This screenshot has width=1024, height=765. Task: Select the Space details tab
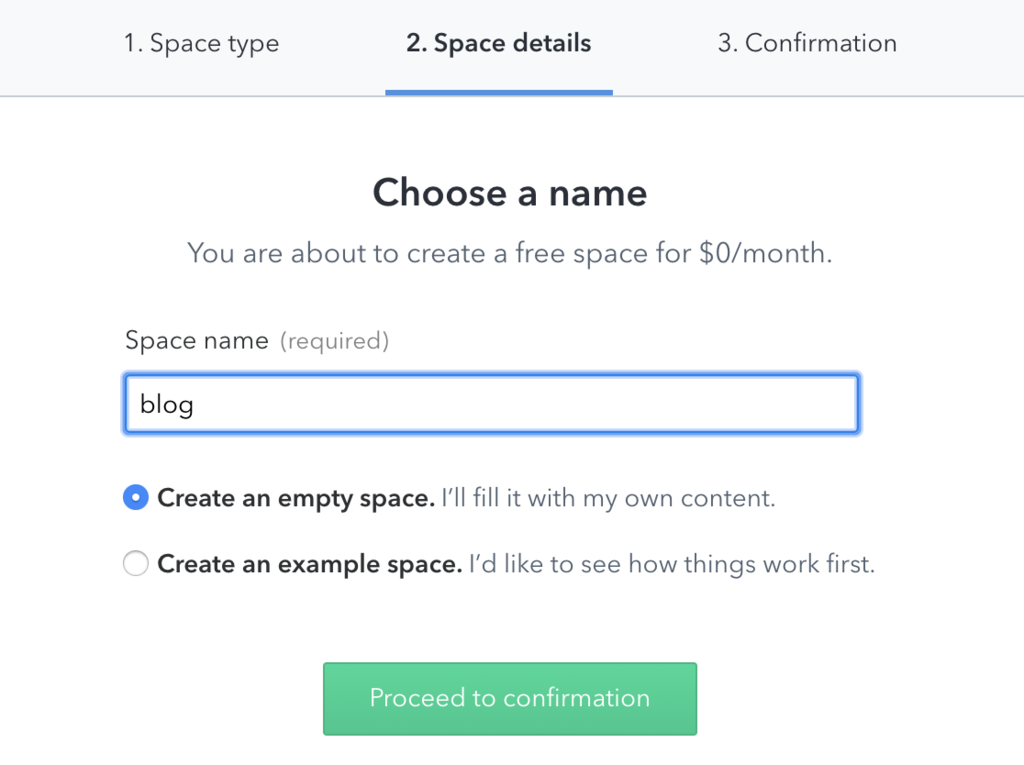498,44
